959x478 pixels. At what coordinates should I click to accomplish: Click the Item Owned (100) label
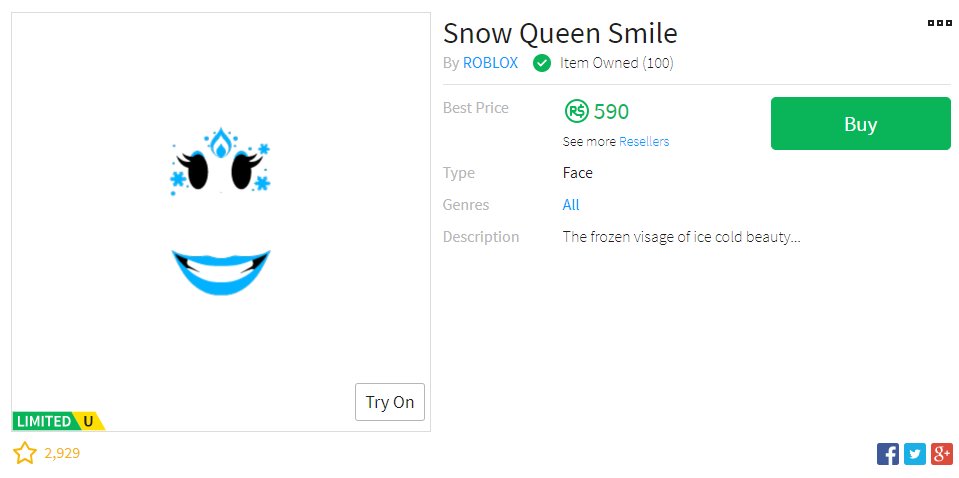coord(616,63)
